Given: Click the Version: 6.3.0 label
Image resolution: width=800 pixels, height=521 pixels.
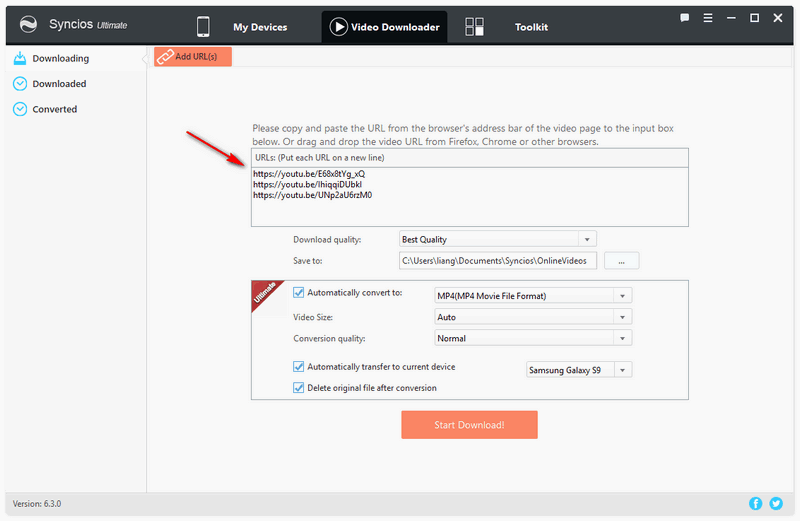Looking at the screenshot, I should tap(37, 504).
